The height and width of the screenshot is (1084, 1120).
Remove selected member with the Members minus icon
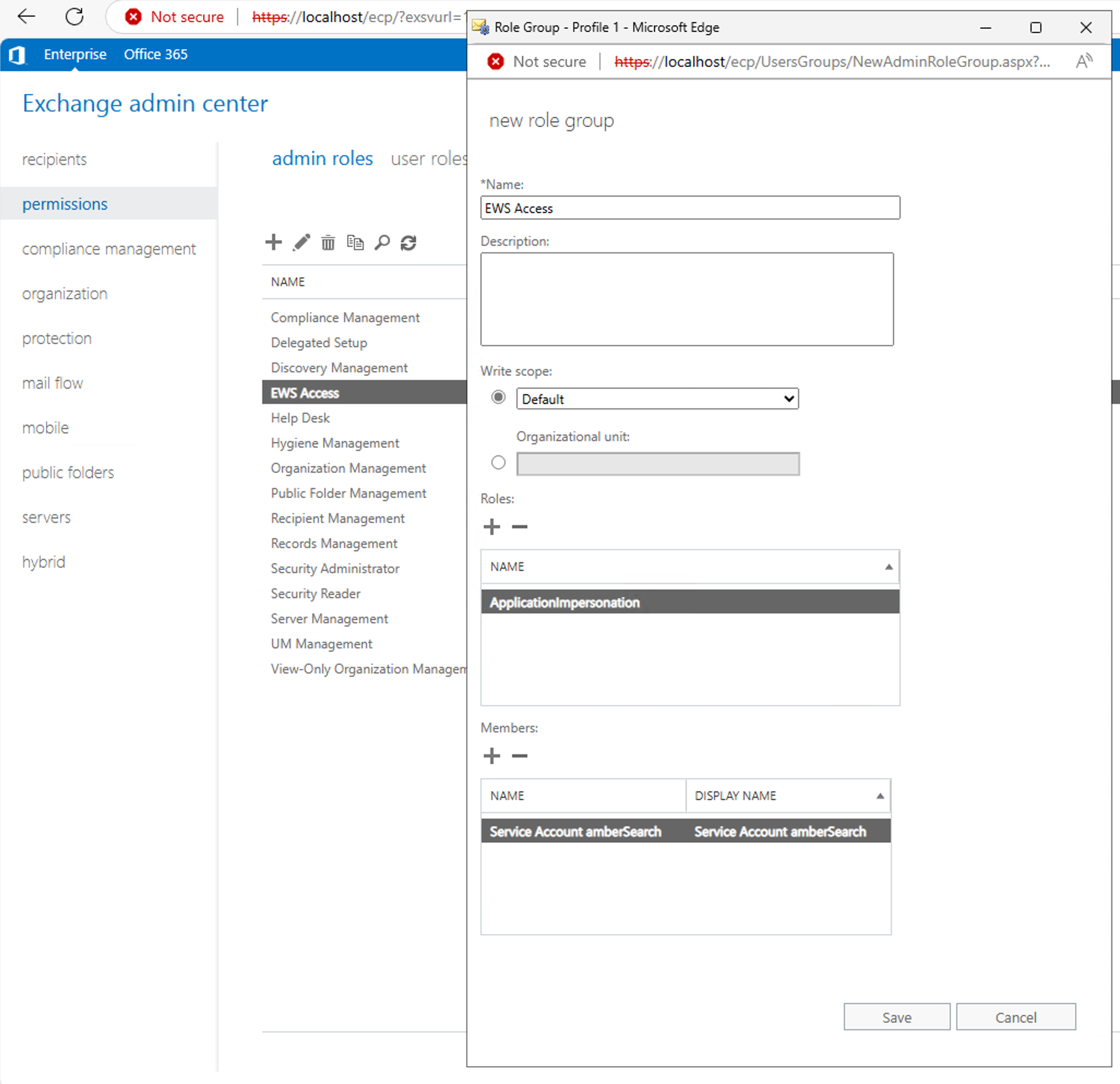520,755
